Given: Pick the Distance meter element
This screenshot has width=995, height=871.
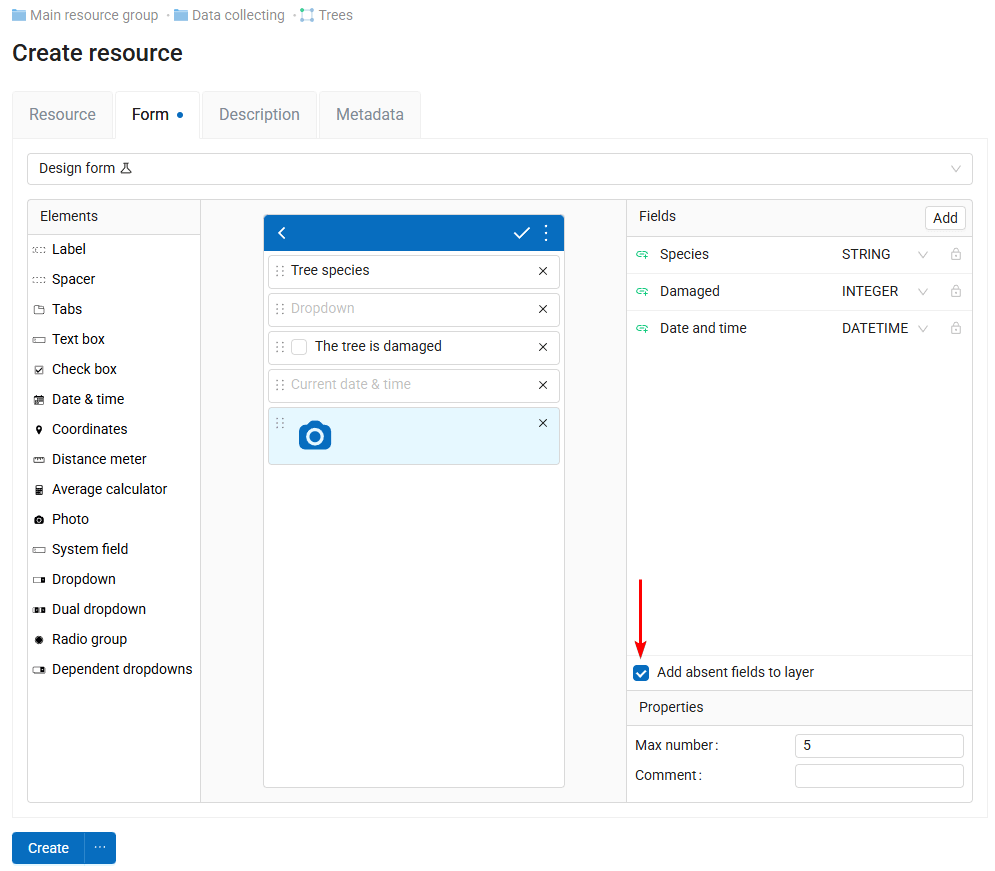Looking at the screenshot, I should (x=99, y=459).
